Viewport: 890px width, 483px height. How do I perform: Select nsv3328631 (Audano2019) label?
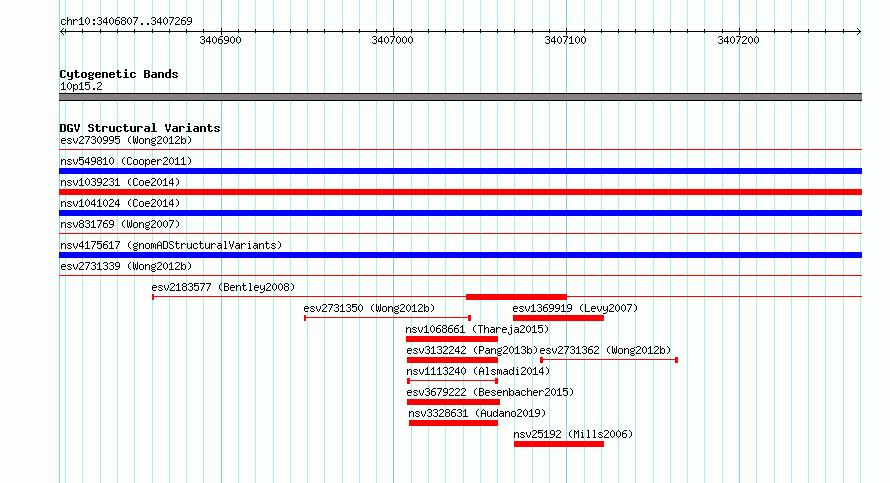point(477,413)
